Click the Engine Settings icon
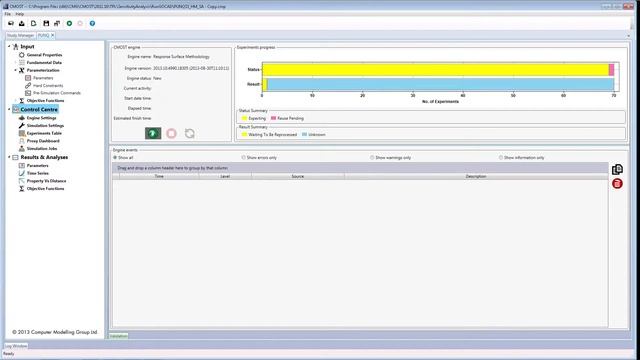The height and width of the screenshot is (360, 640). (x=22, y=118)
